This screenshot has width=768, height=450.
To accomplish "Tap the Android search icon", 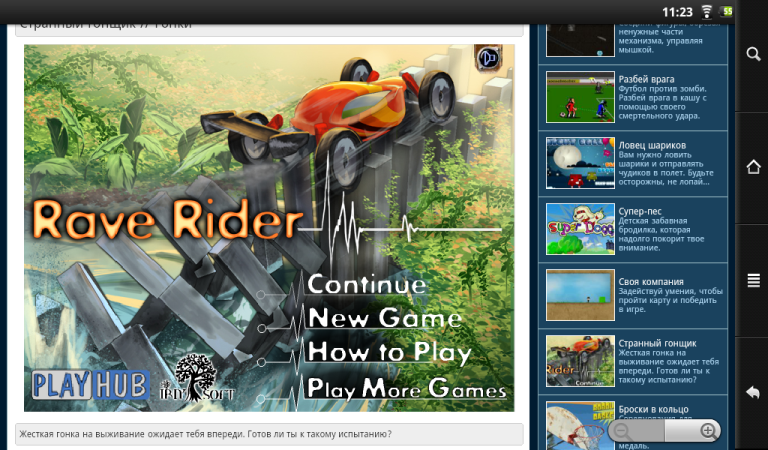I will [753, 53].
